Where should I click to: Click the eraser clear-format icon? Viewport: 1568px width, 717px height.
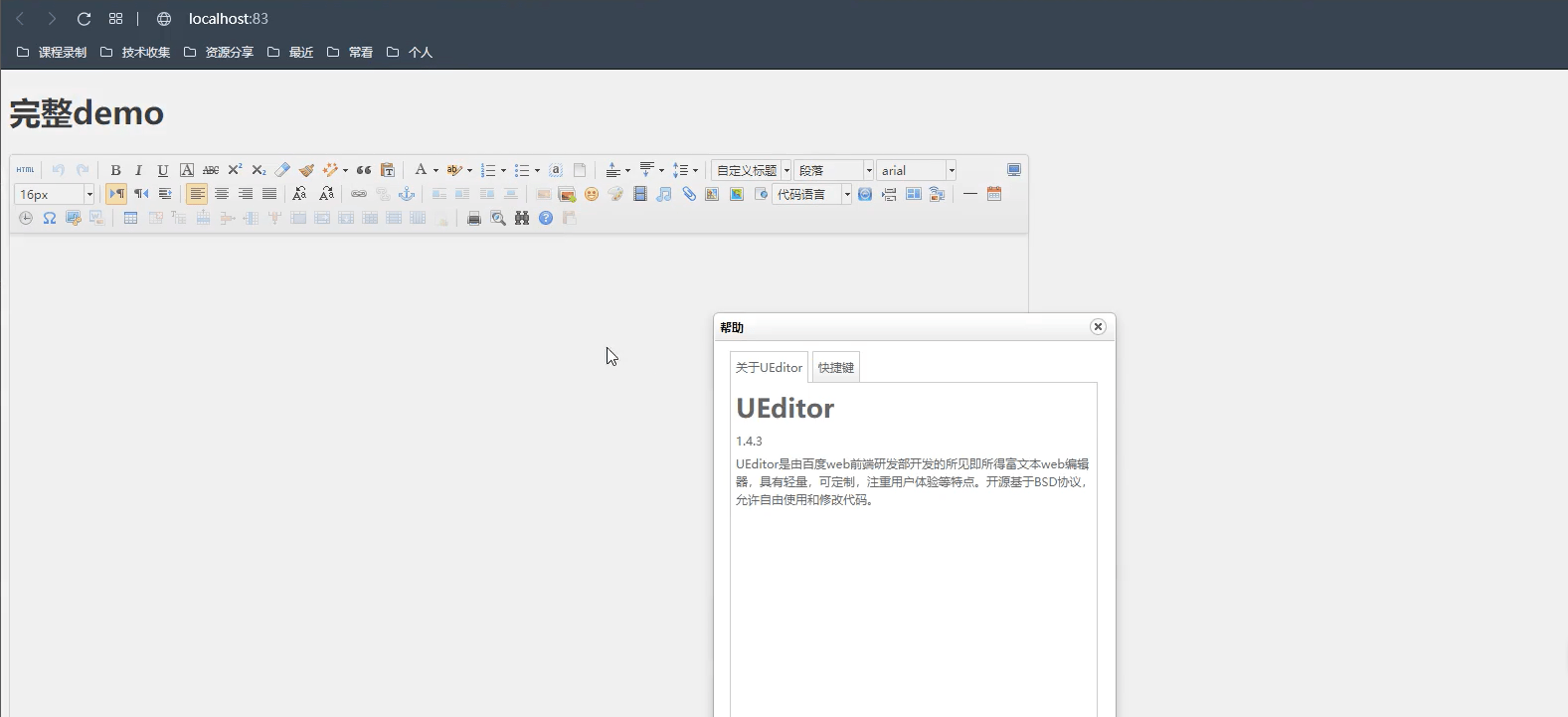point(282,170)
